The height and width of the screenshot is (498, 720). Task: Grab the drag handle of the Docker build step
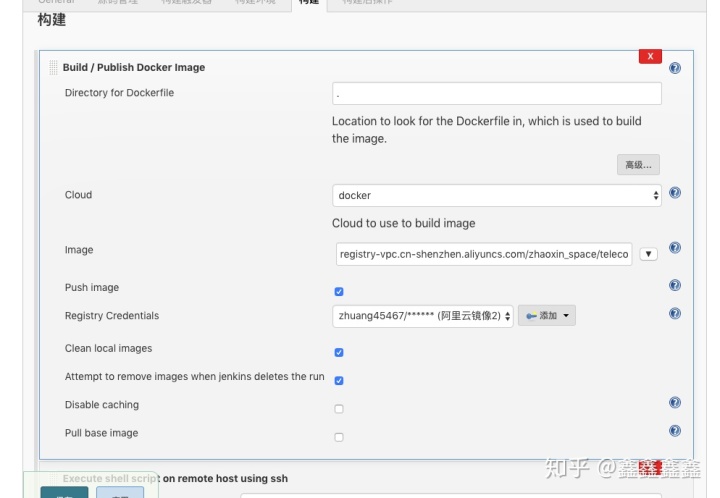click(x=53, y=67)
